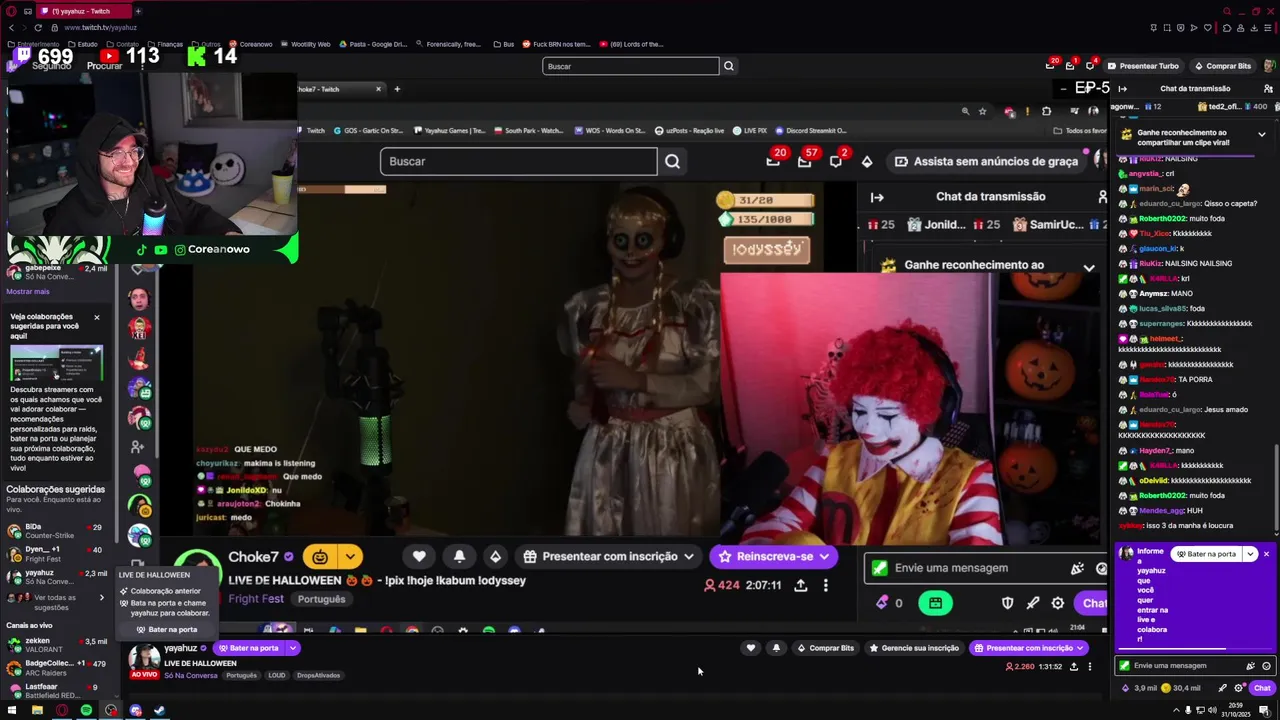
Task: Open Discord from the taskbar
Action: coord(135,710)
